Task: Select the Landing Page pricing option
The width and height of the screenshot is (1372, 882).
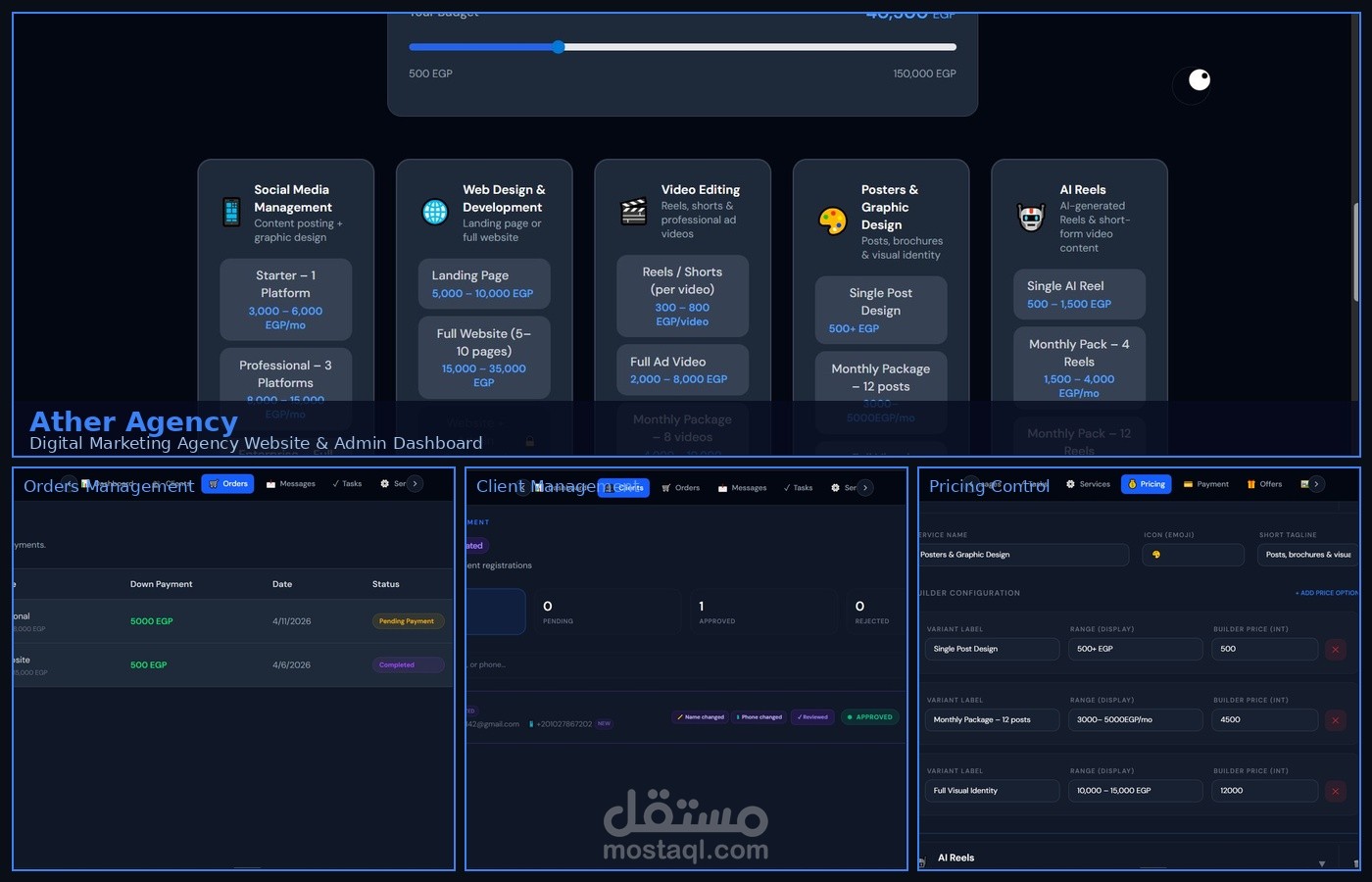Action: coord(484,284)
